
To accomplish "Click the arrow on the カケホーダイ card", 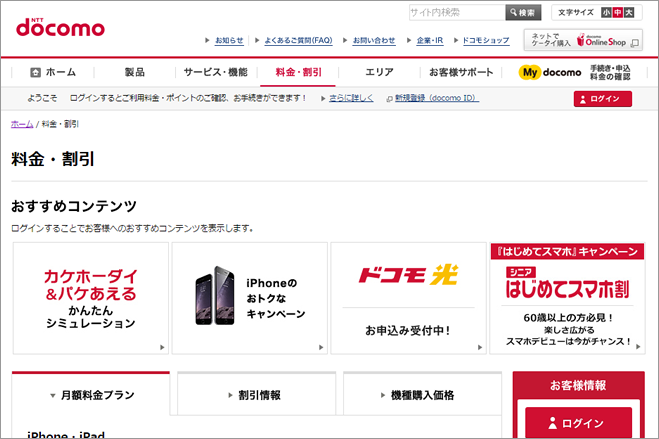I will pos(162,347).
